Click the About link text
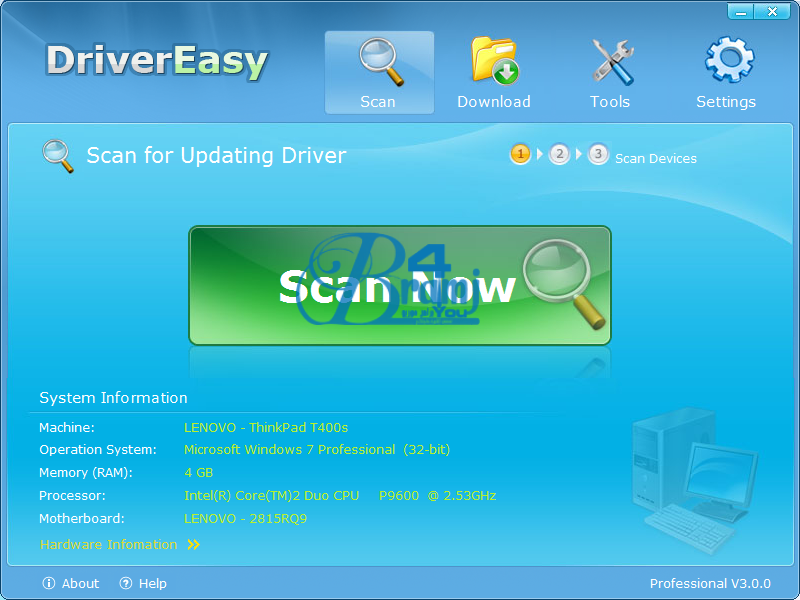Viewport: 800px width, 600px height. pyautogui.click(x=80, y=583)
